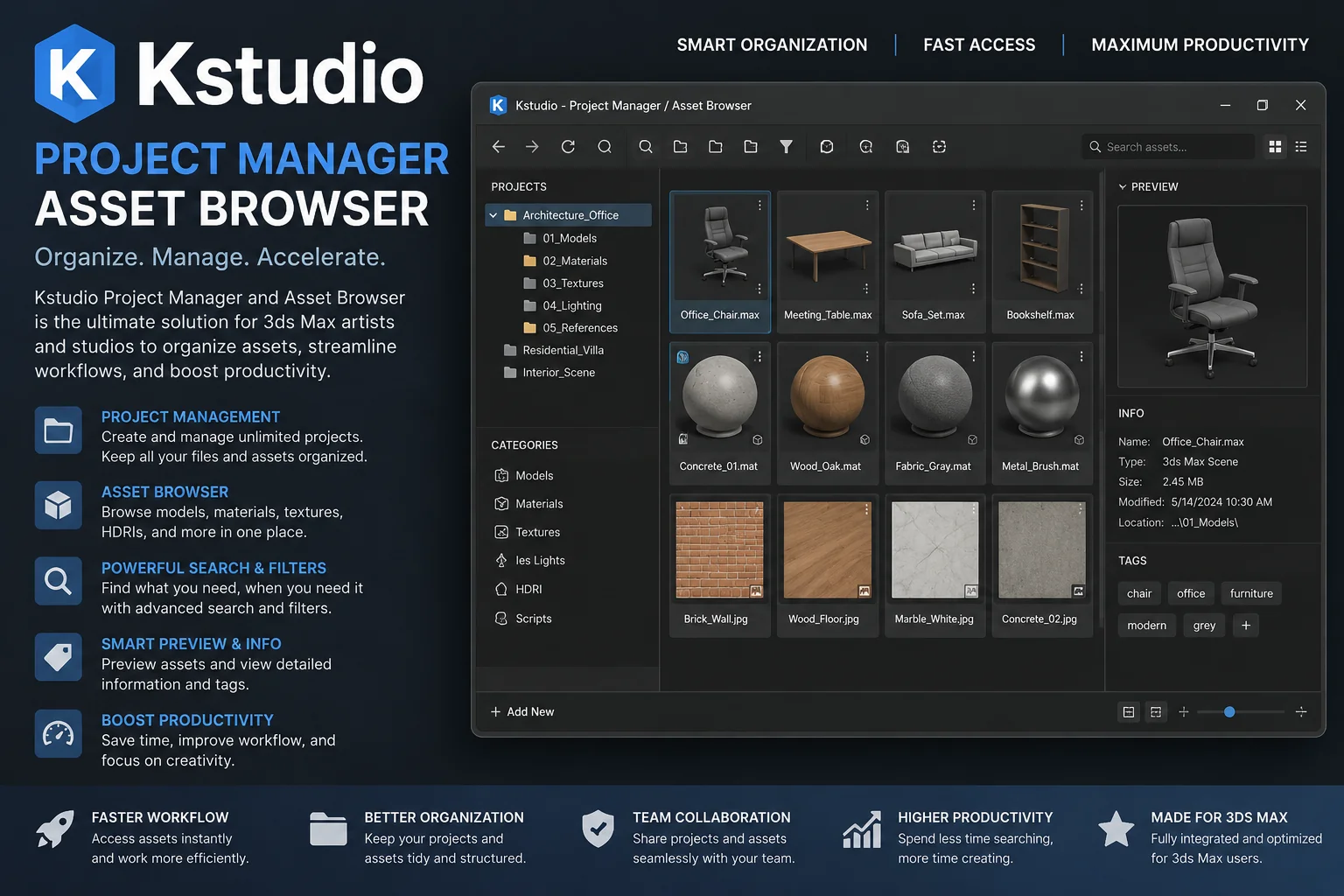Switch to grid thumbnail view
1344x896 pixels.
pos(1275,147)
